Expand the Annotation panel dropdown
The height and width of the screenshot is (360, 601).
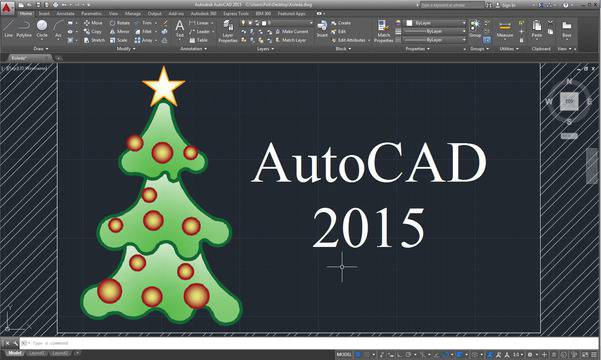(194, 49)
